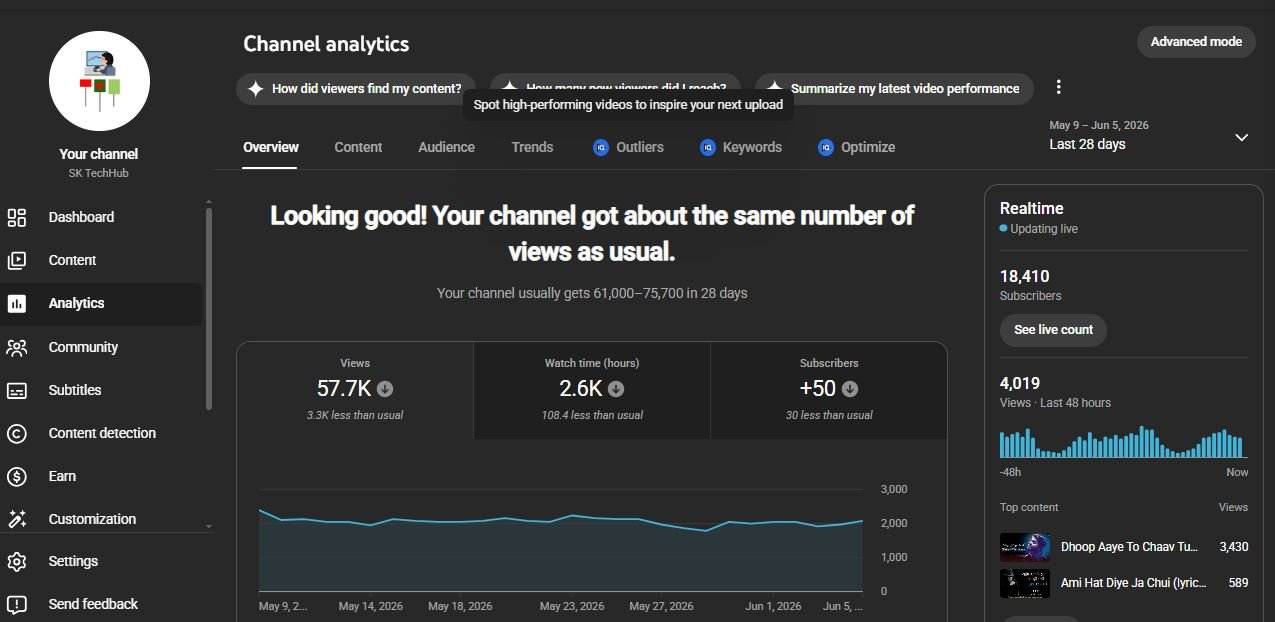This screenshot has width=1275, height=622.
Task: Open Dashboard in the sidebar
Action: [102, 217]
